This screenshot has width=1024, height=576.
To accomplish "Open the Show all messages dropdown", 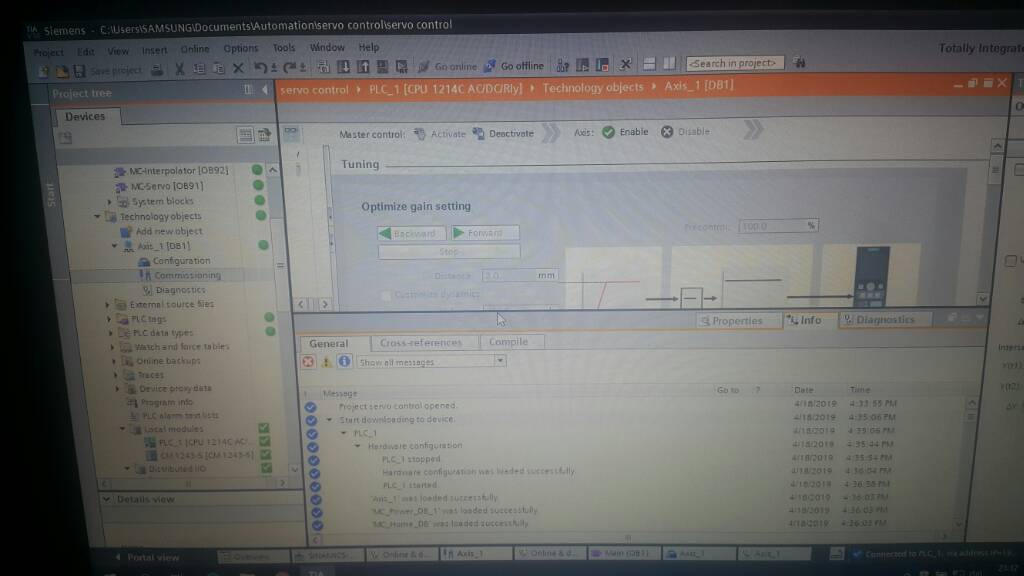I will click(x=500, y=360).
